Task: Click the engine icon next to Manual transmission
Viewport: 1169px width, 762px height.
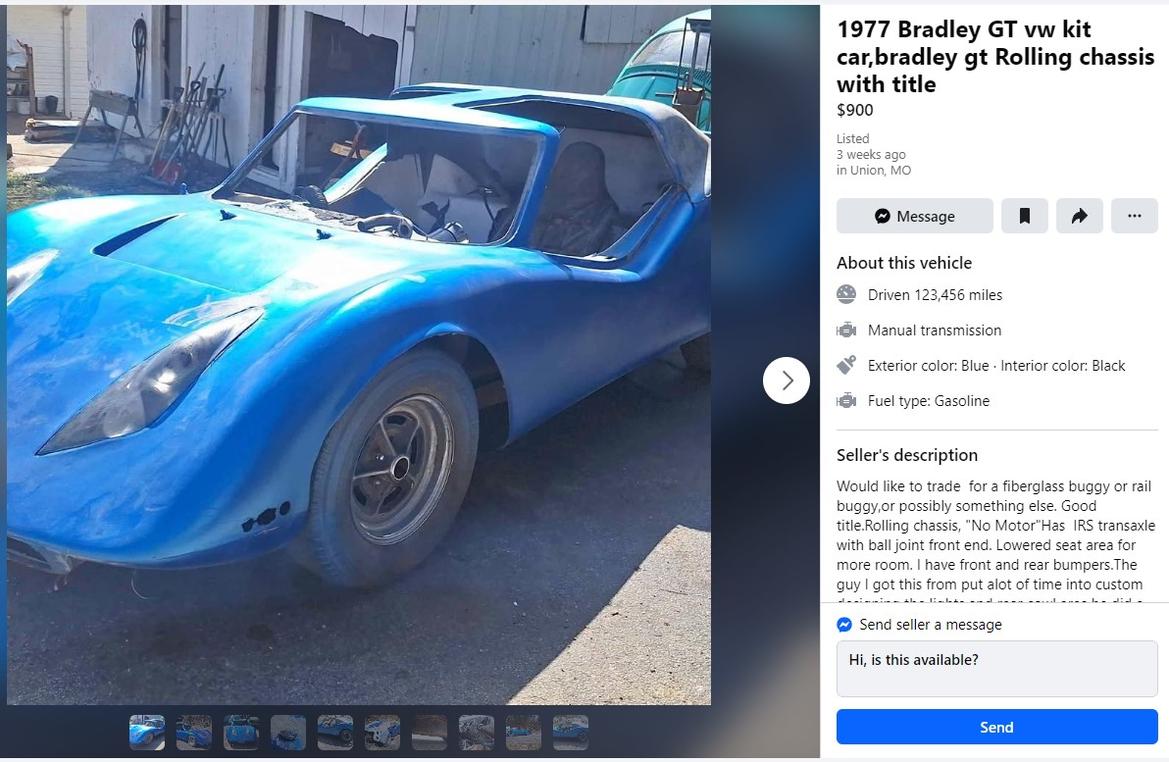Action: [x=846, y=330]
